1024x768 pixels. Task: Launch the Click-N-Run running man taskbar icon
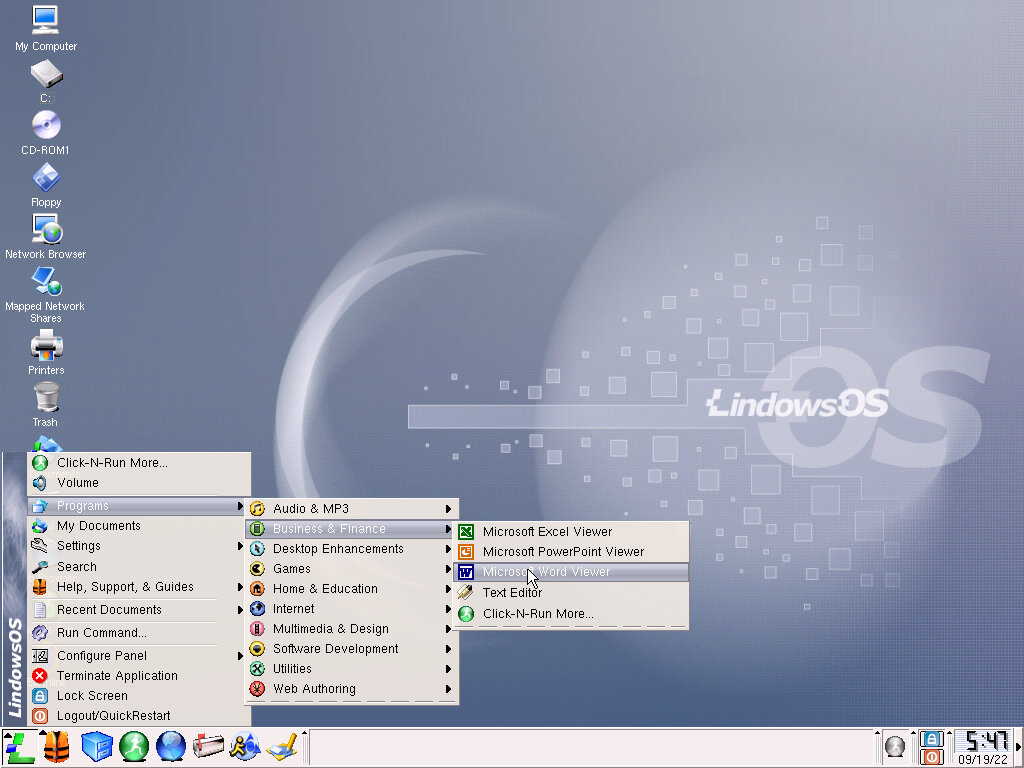click(x=134, y=747)
